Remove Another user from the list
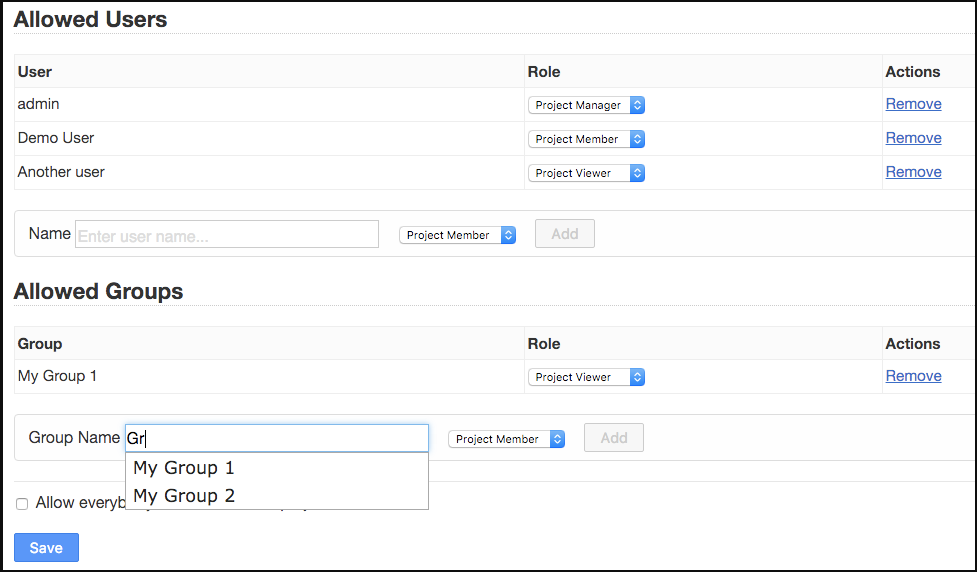Screen dimensions: 977x572 click(x=913, y=172)
